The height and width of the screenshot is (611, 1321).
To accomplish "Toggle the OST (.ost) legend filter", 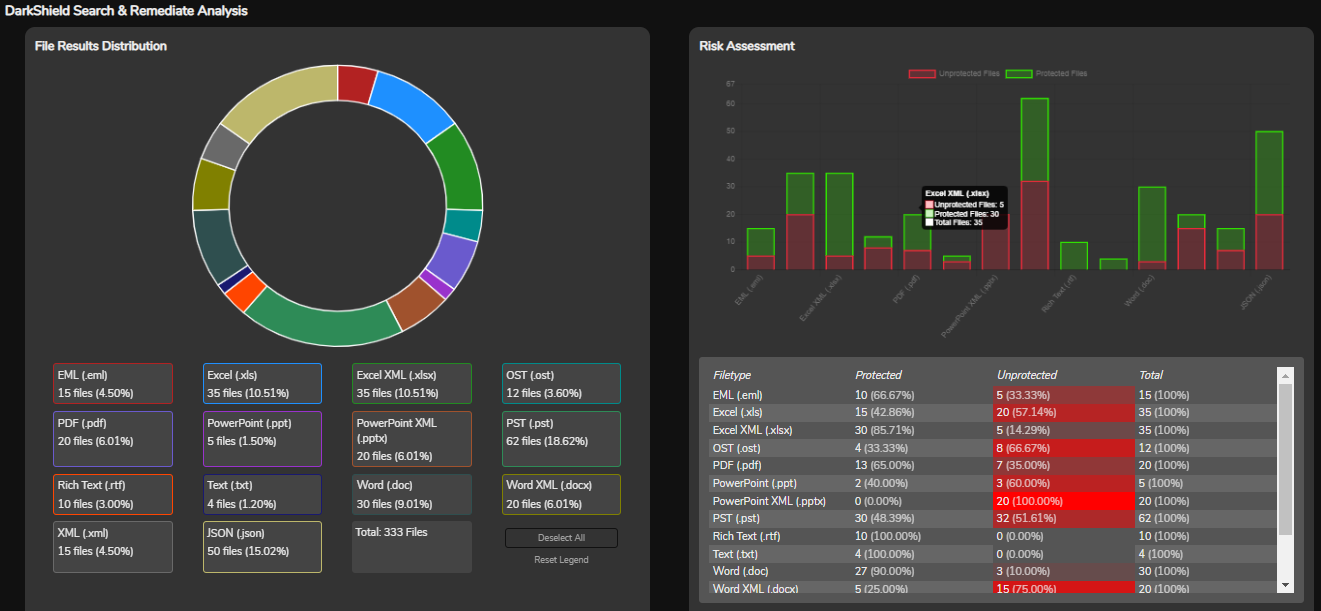I will tap(561, 383).
